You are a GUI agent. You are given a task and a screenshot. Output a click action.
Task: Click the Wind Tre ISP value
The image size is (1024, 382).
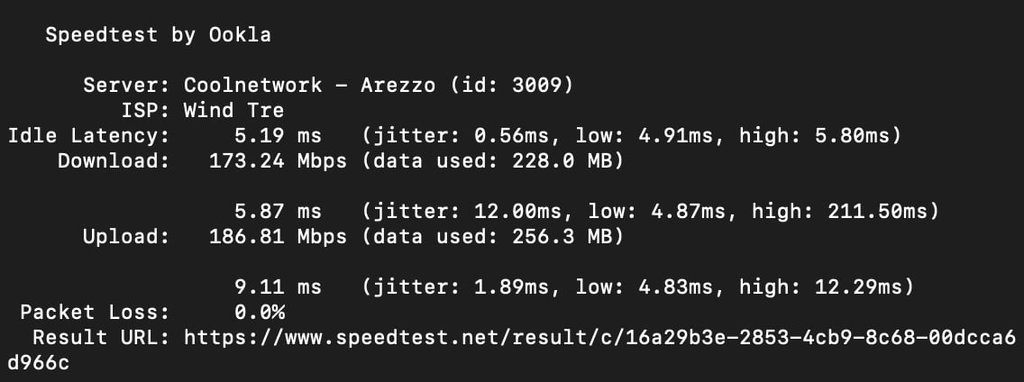click(234, 110)
